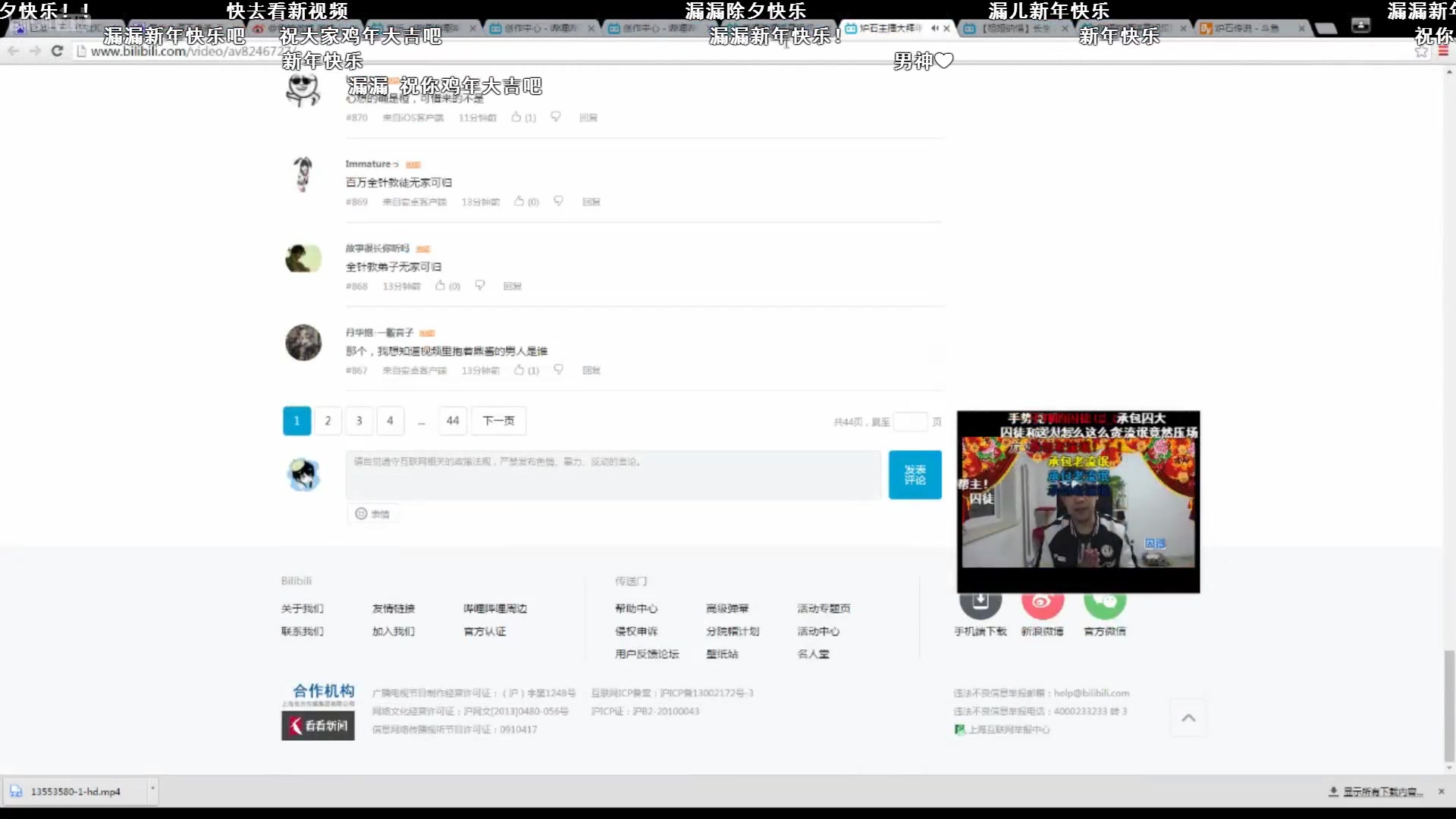The image size is (1456, 819).
Task: Go to comments page 2
Action: coord(328,421)
